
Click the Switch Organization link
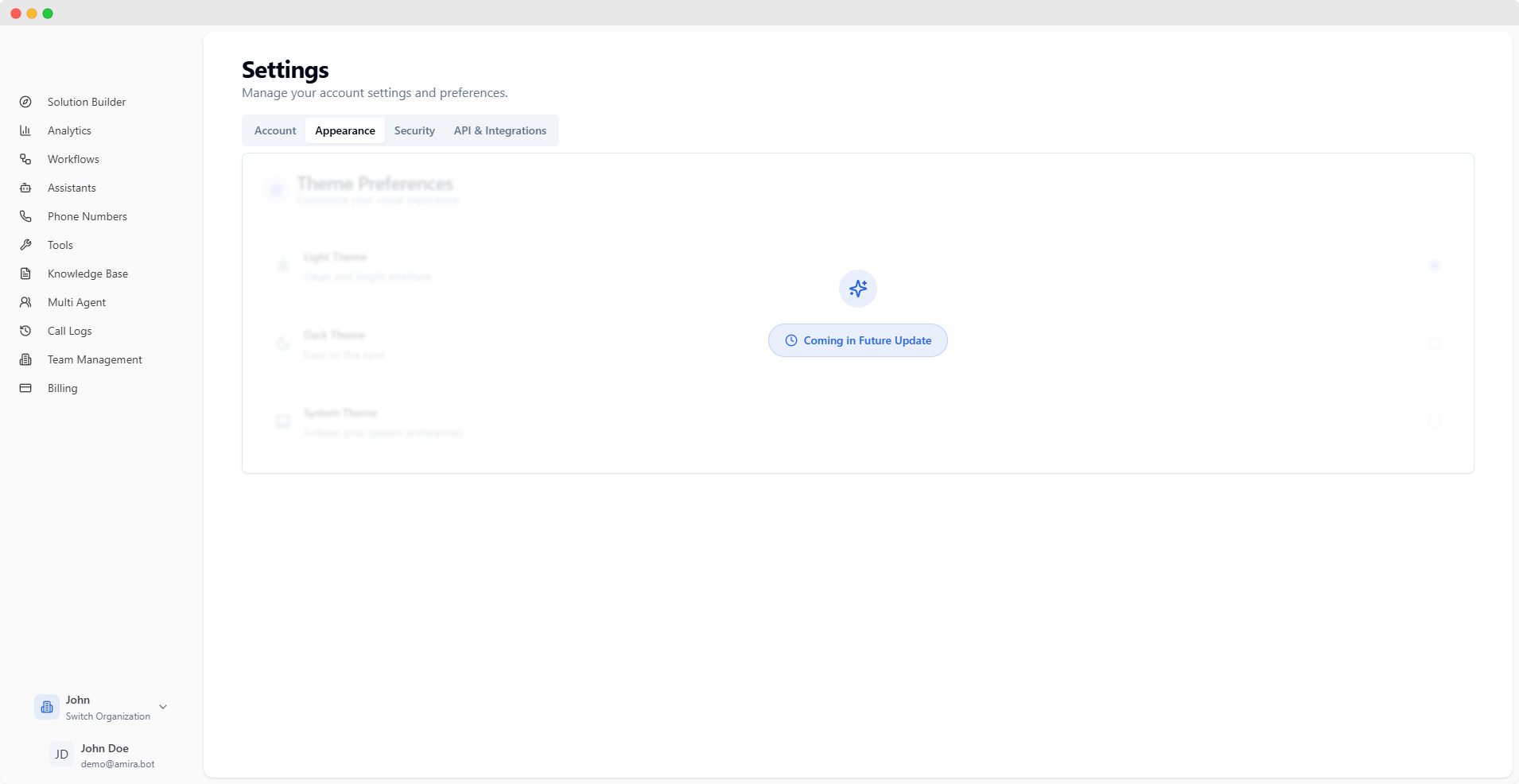pyautogui.click(x=107, y=716)
